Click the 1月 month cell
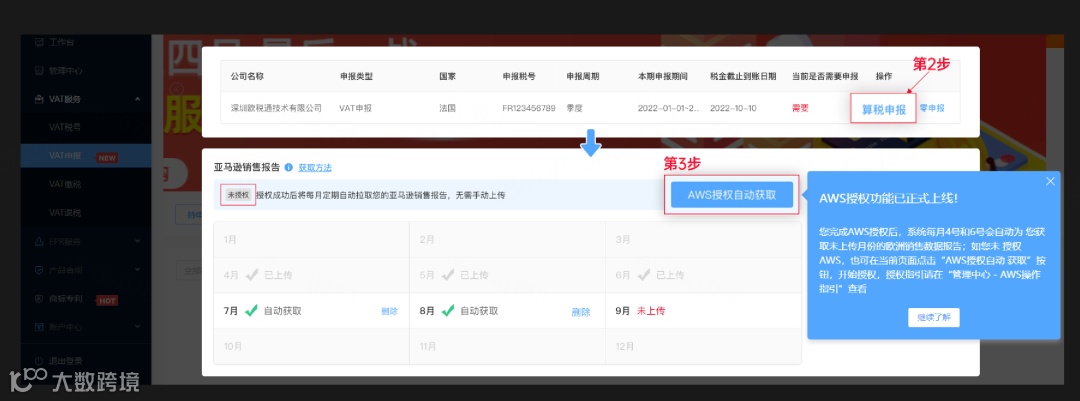The image size is (1080, 401). [311, 240]
